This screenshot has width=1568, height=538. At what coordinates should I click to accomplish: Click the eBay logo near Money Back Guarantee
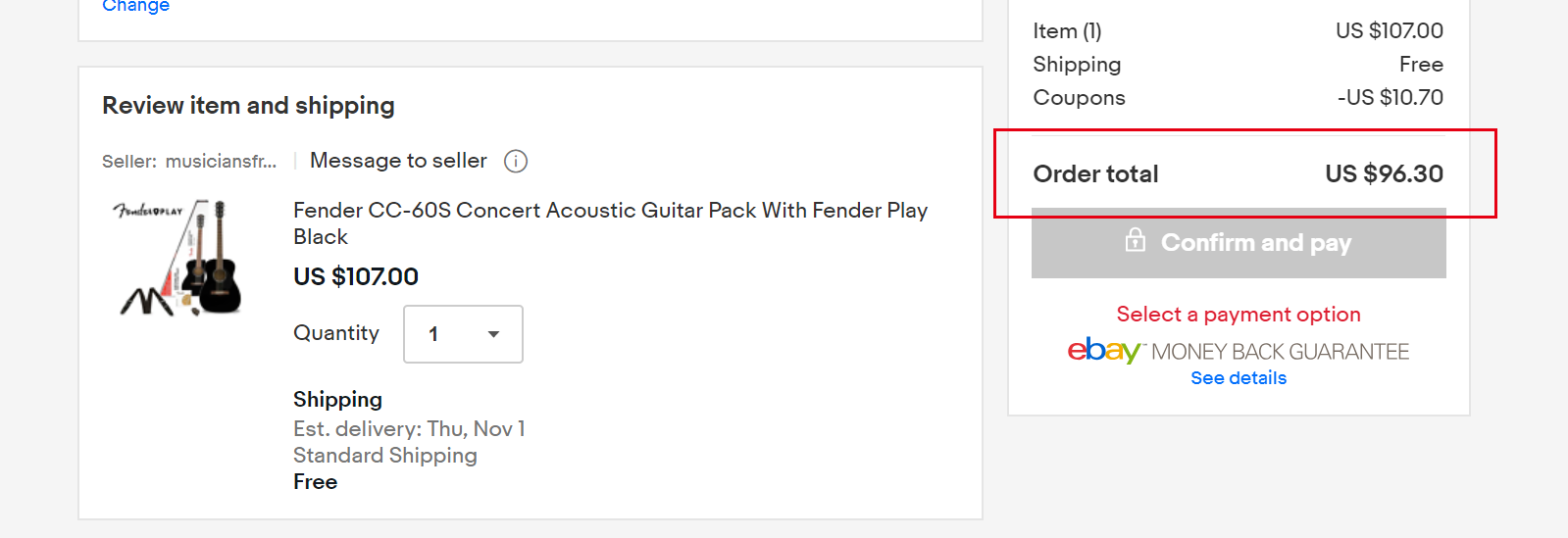coord(1104,350)
